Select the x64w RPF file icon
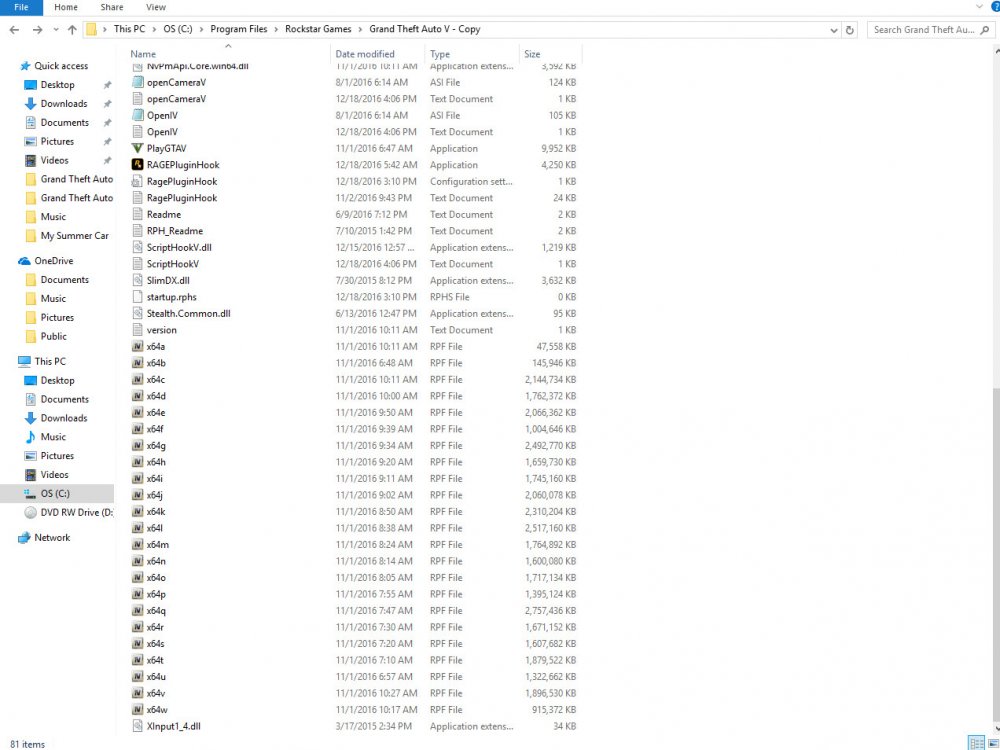 (x=137, y=709)
